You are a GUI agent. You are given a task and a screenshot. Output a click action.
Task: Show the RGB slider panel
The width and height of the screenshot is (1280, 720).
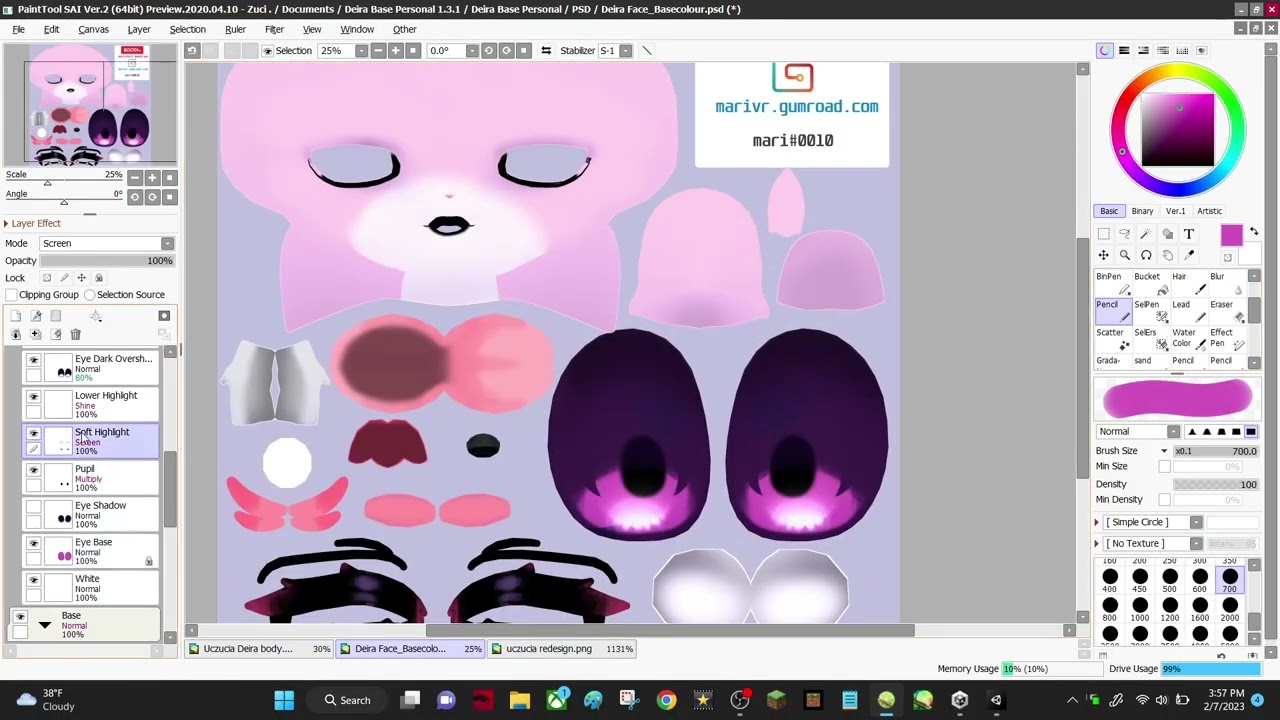[1124, 50]
